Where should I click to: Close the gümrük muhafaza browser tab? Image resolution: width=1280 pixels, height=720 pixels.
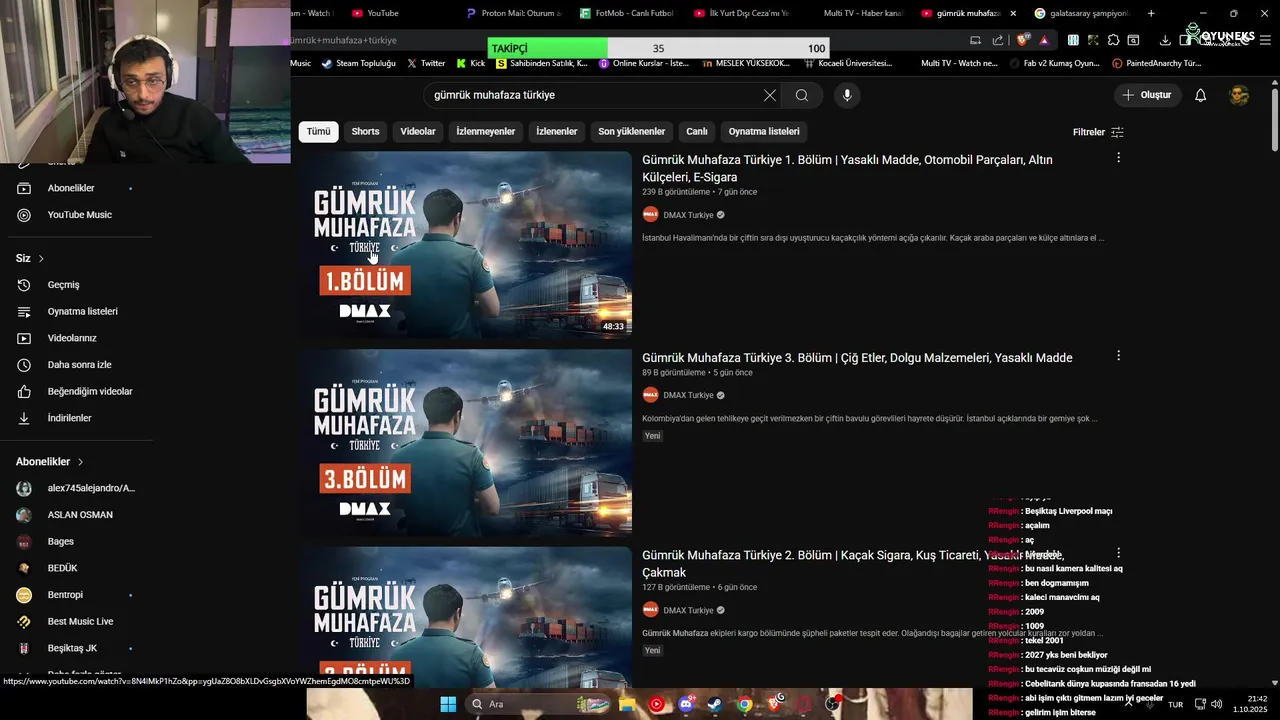[x=1013, y=13]
